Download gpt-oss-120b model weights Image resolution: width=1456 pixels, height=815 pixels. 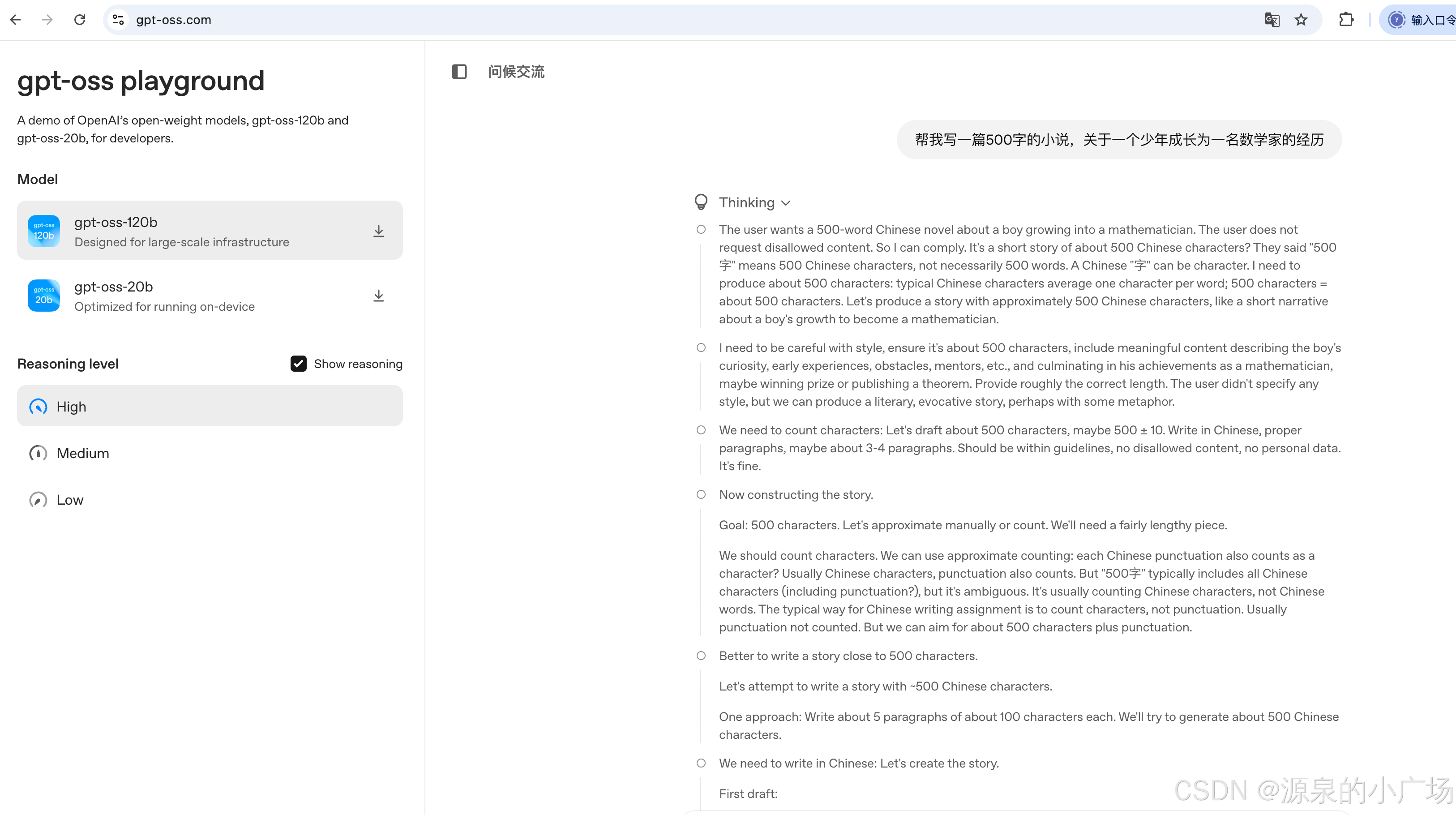click(x=379, y=231)
